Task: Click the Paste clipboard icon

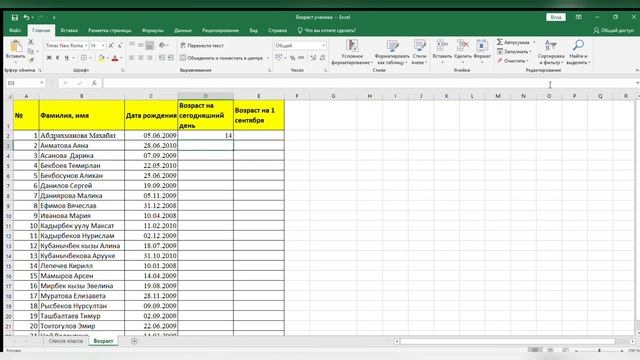Action: point(16,47)
